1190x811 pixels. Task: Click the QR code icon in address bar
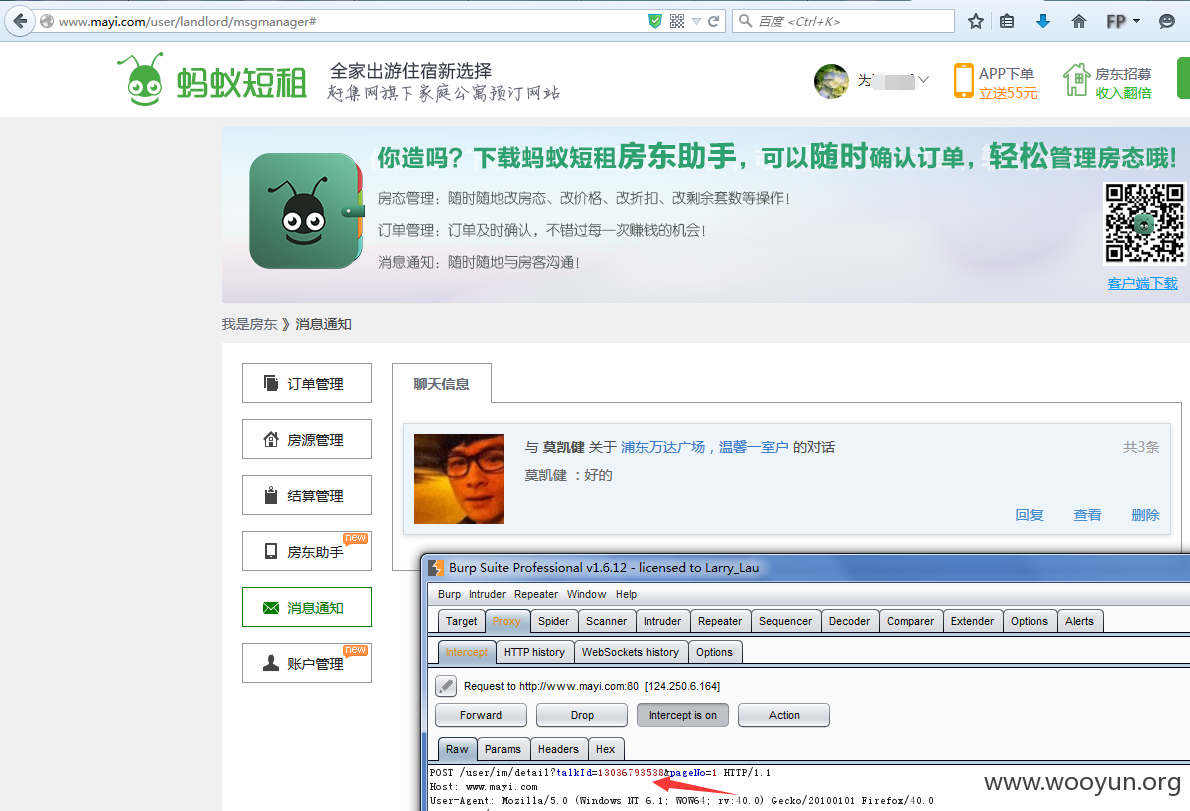click(x=677, y=21)
